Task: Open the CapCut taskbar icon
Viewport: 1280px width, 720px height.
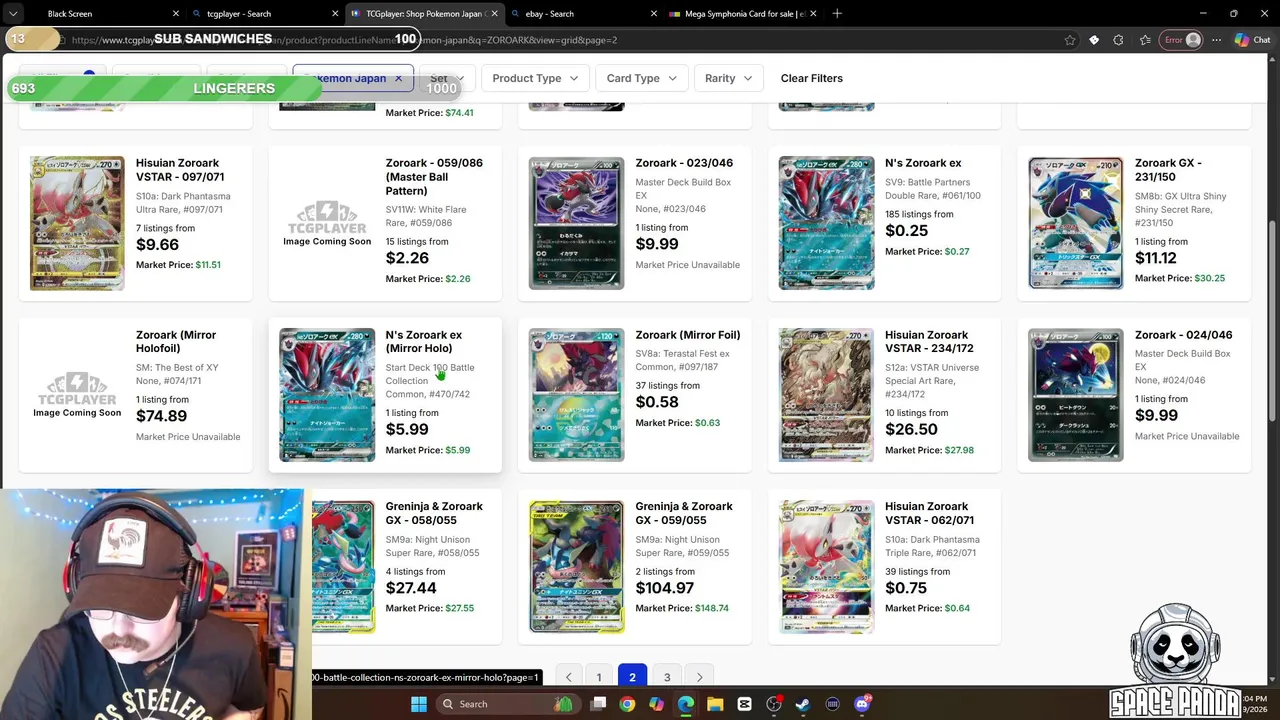Action: 744,704
